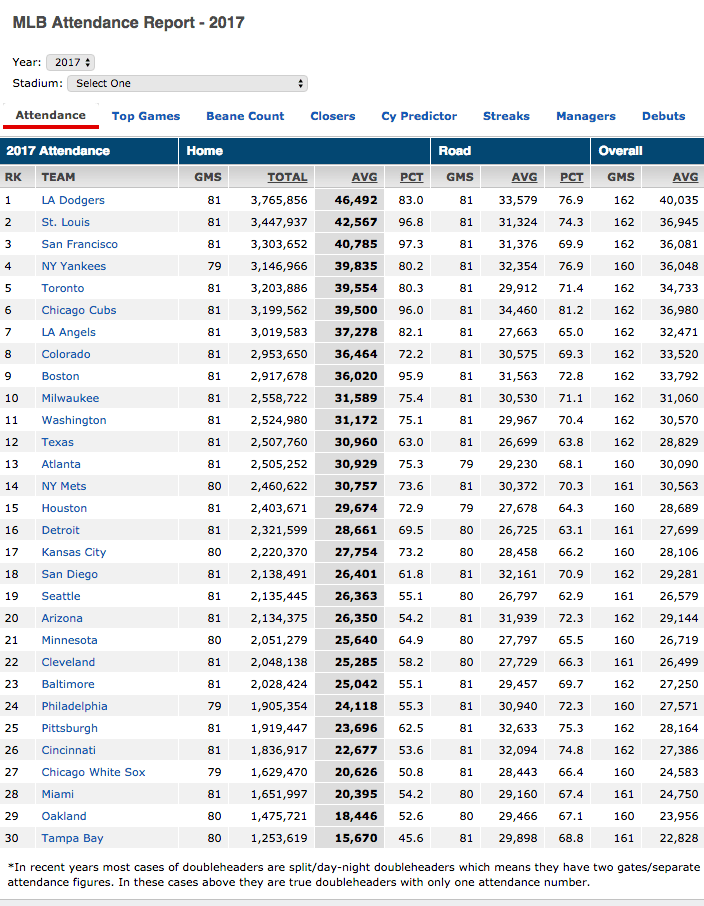Click the Chicago Cubs road average 34,460
The width and height of the screenshot is (704, 906).
point(518,310)
